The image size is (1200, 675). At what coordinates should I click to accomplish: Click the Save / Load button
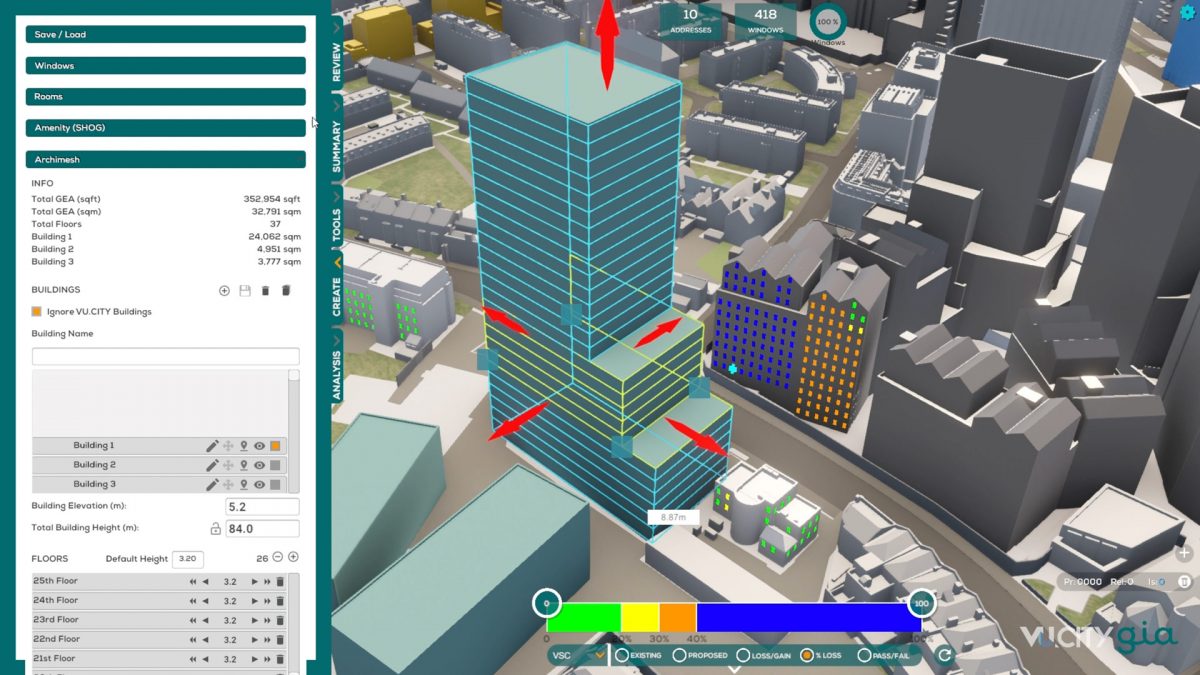coord(165,35)
